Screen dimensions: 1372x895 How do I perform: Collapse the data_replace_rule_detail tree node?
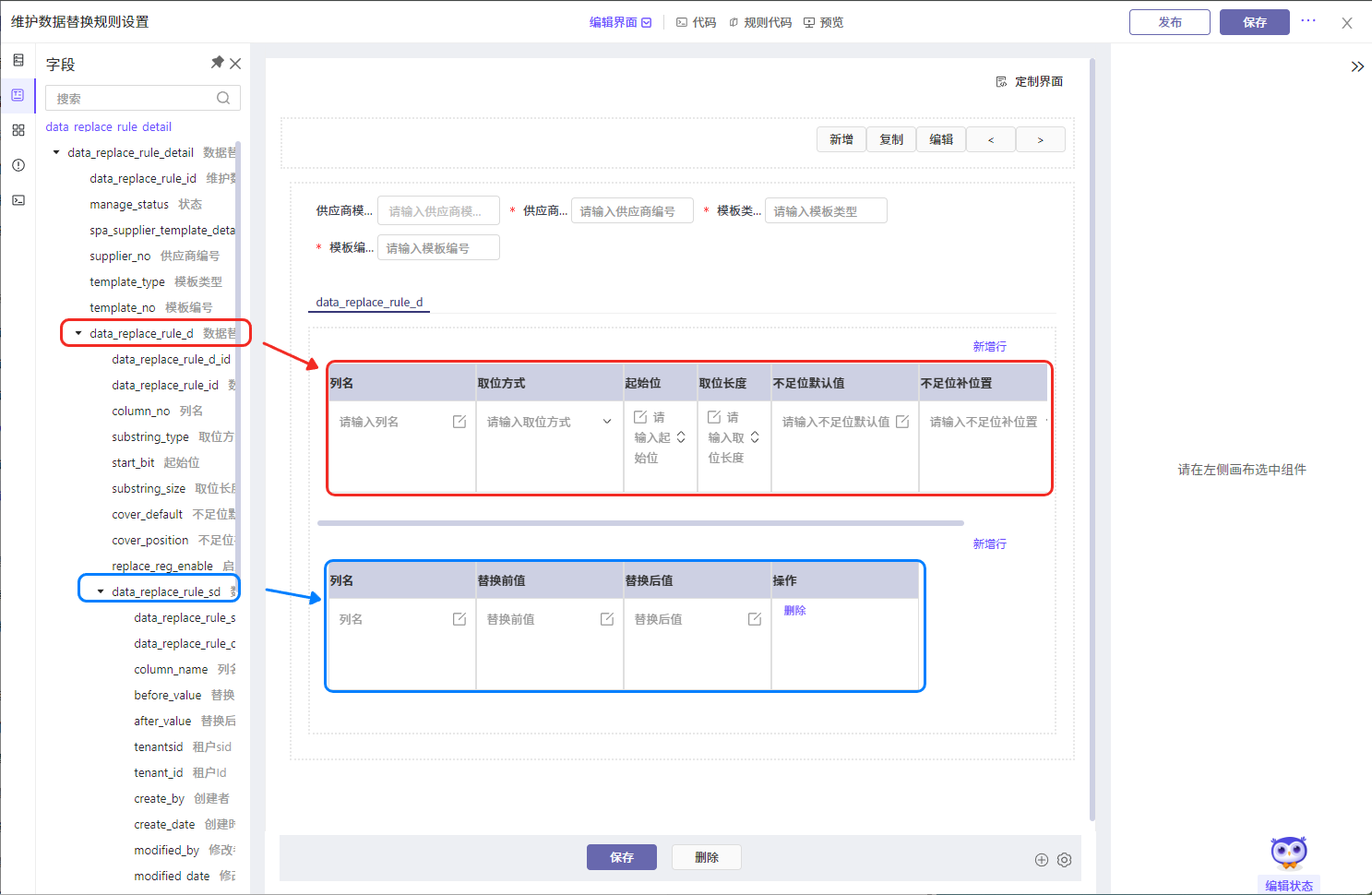tap(56, 152)
